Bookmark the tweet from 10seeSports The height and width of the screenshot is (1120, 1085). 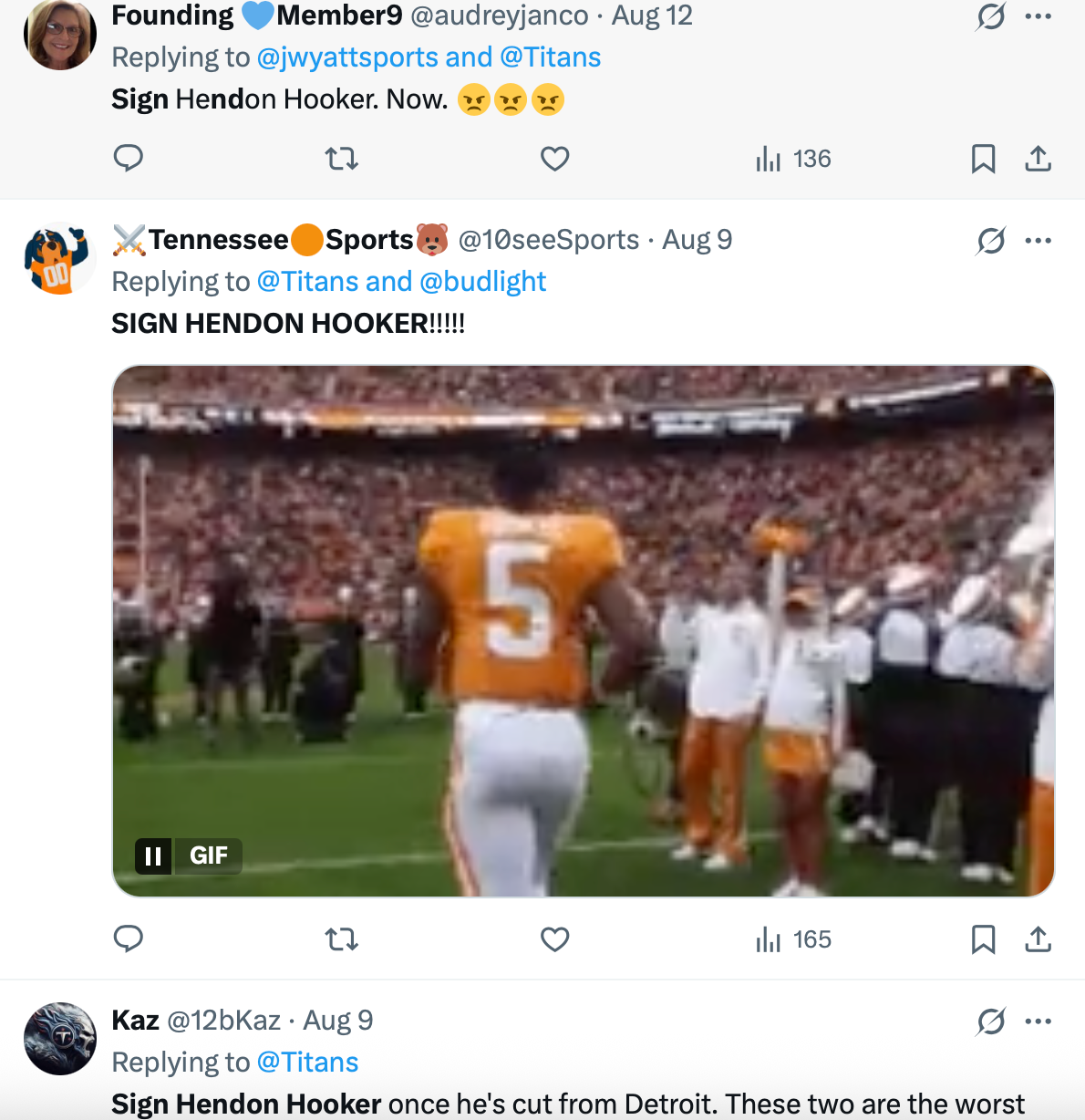[x=983, y=939]
